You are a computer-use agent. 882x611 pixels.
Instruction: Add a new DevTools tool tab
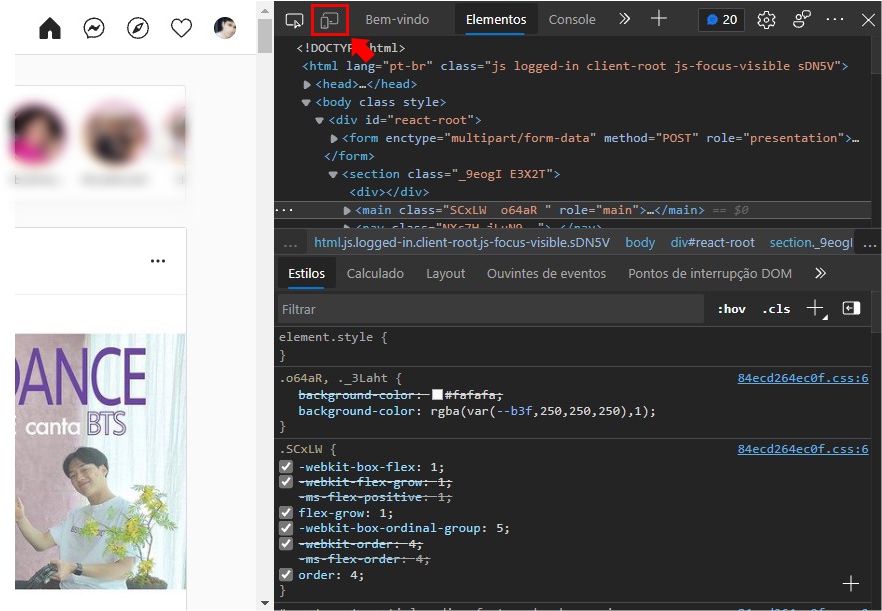659,19
